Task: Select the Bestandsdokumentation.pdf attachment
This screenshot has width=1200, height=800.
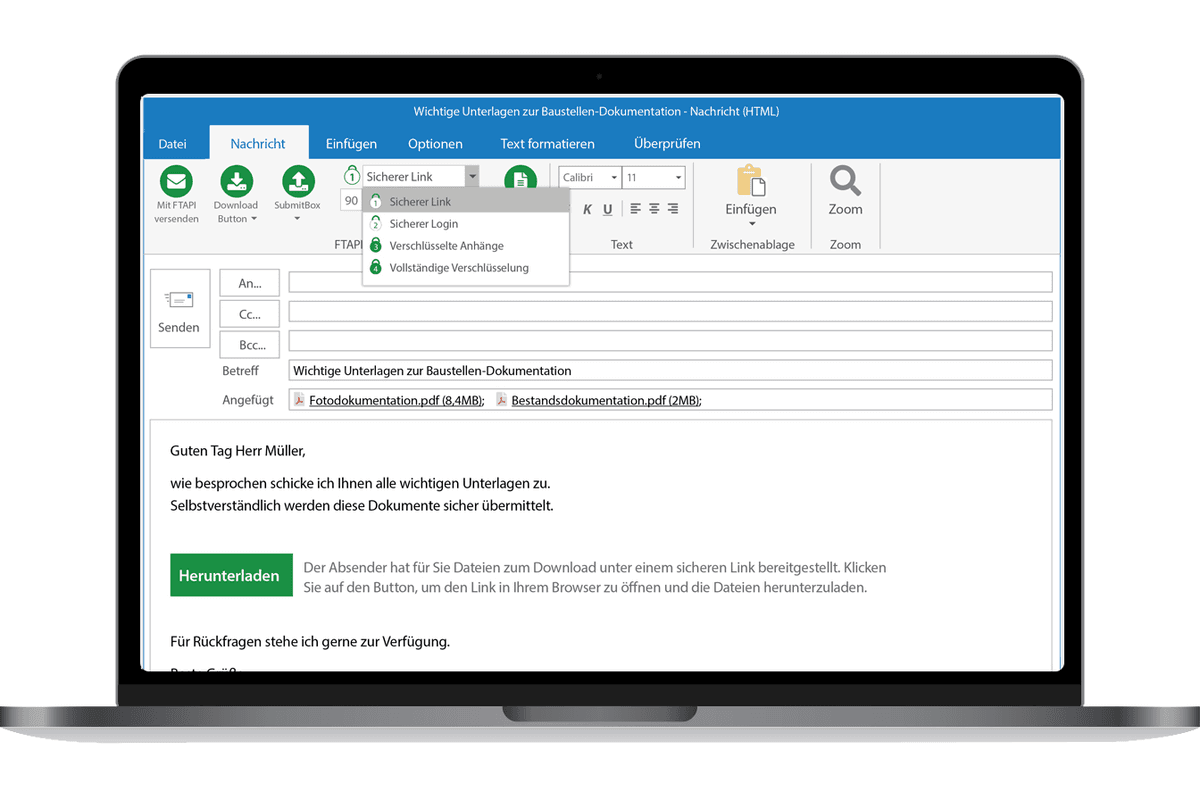Action: (606, 400)
